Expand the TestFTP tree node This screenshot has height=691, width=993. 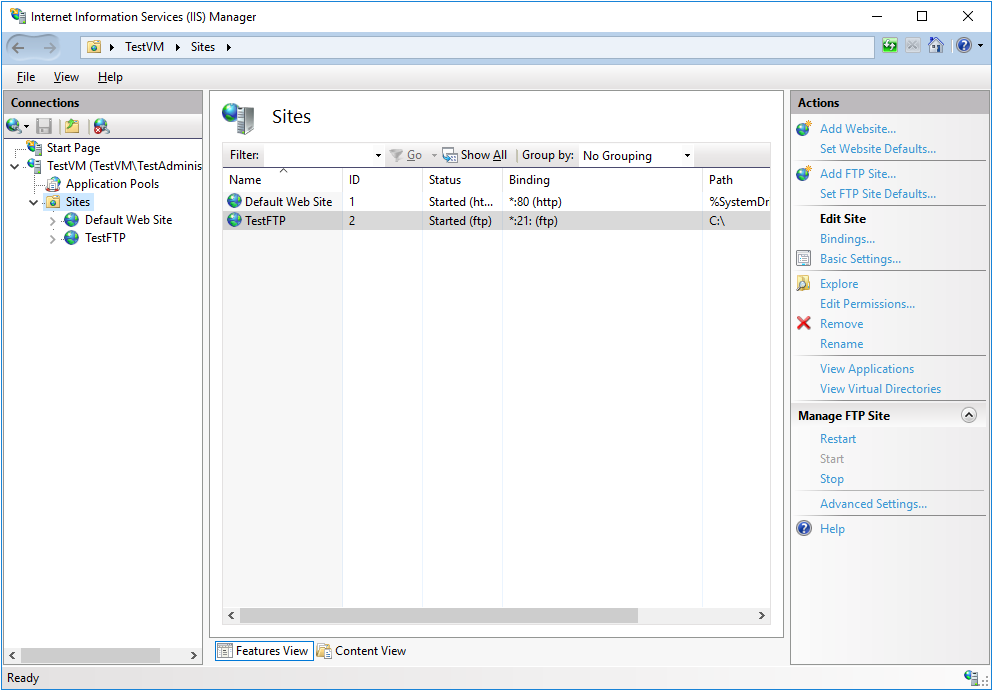(x=53, y=239)
